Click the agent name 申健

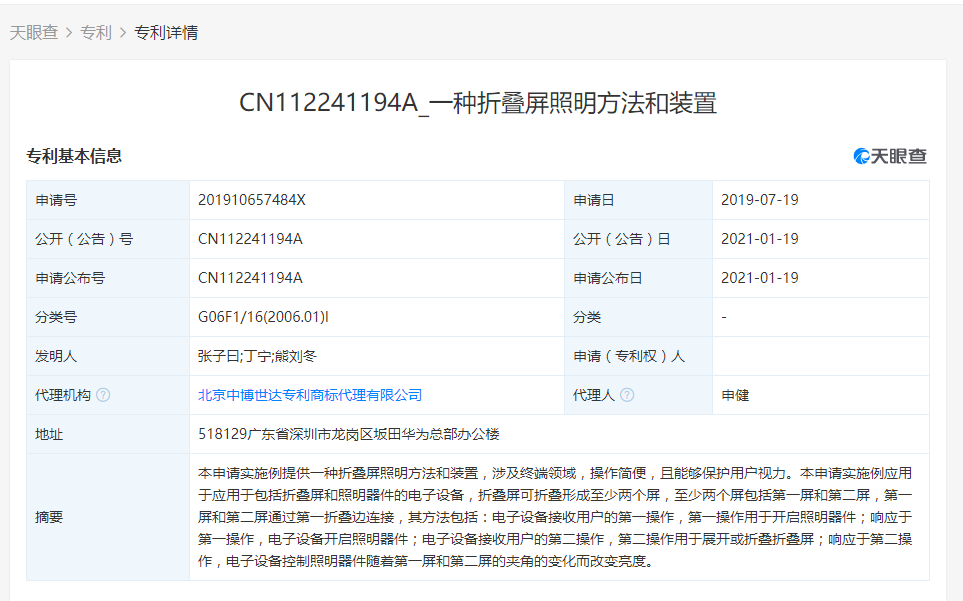(735, 395)
